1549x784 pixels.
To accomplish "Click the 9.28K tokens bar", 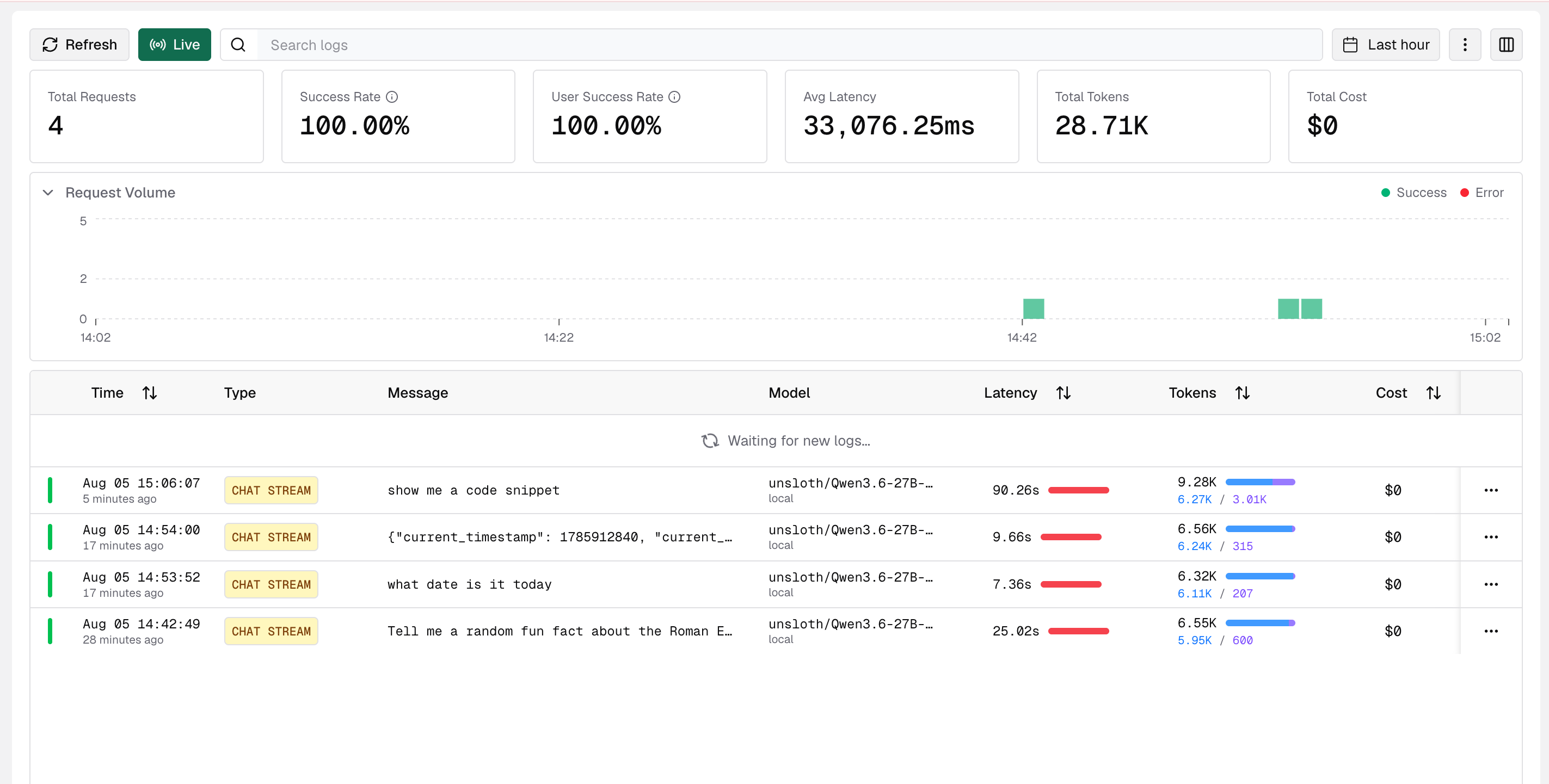I will (x=1261, y=481).
